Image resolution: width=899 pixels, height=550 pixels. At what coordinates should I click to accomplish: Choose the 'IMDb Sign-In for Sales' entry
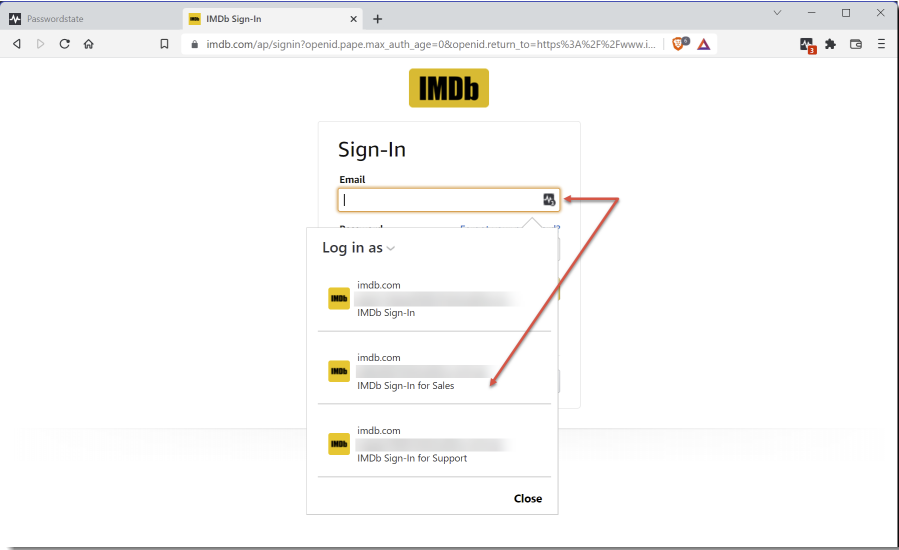point(434,371)
